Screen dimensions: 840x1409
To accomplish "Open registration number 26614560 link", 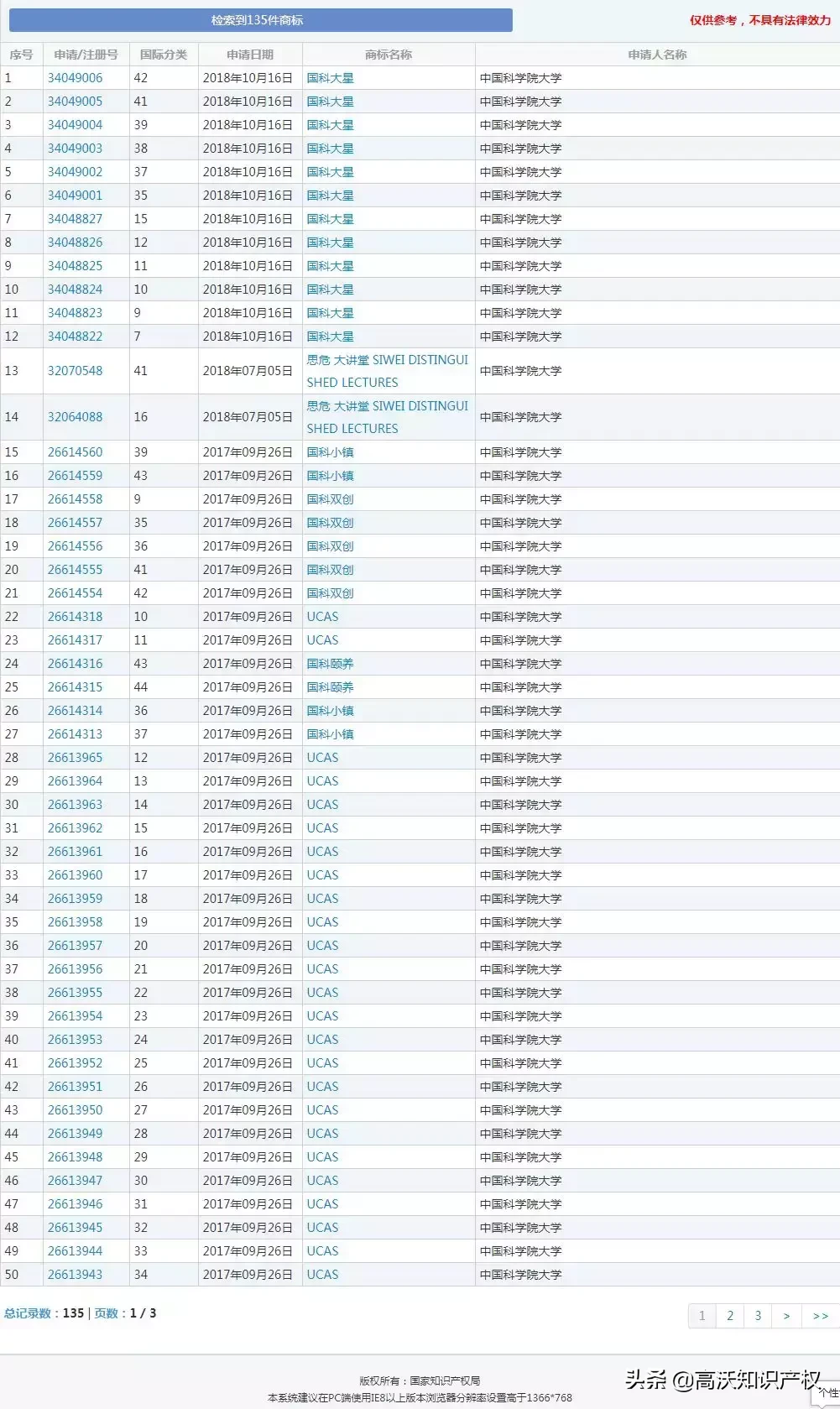I will click(x=75, y=452).
